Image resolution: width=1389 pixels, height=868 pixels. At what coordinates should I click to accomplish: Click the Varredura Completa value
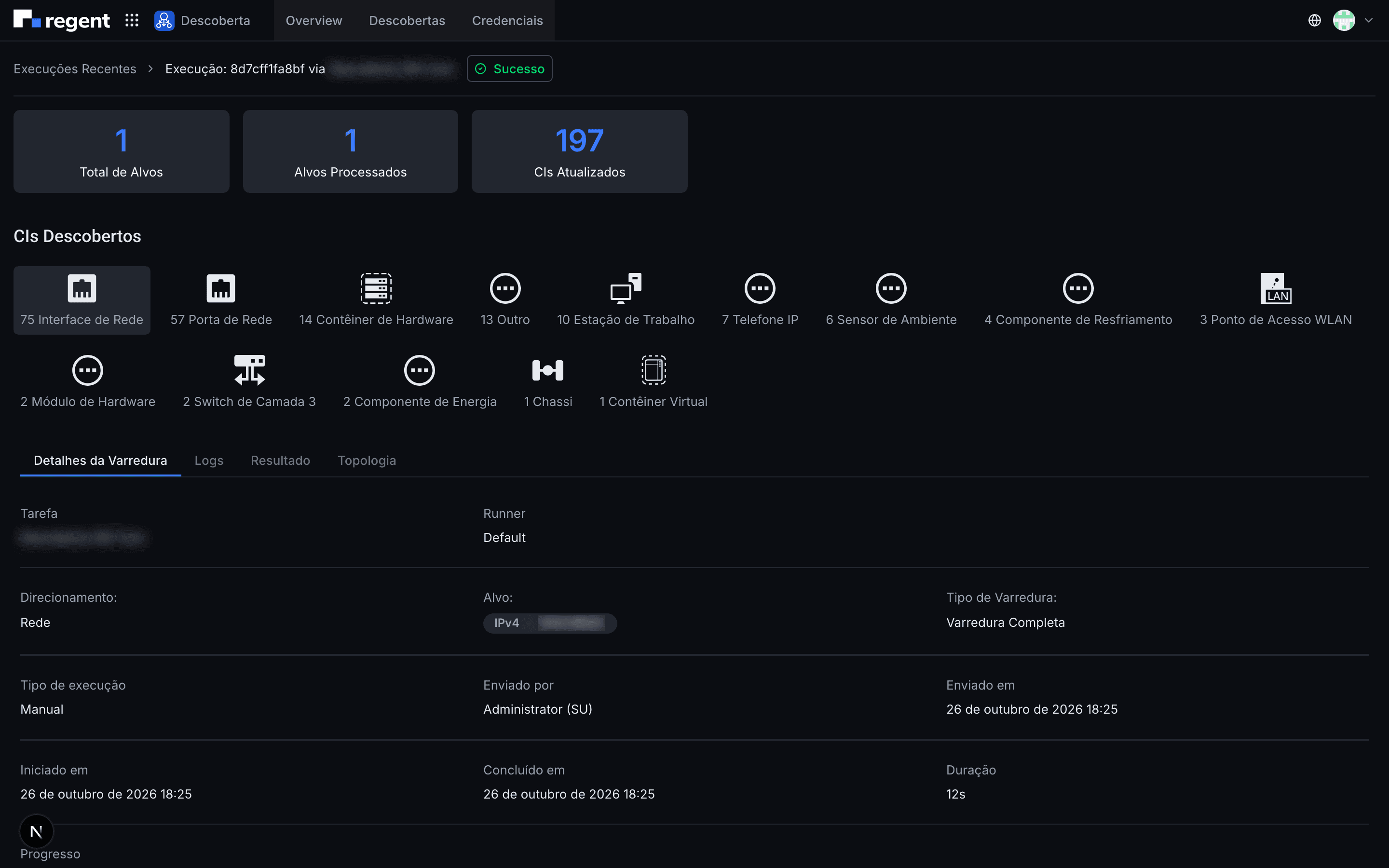click(x=1006, y=622)
